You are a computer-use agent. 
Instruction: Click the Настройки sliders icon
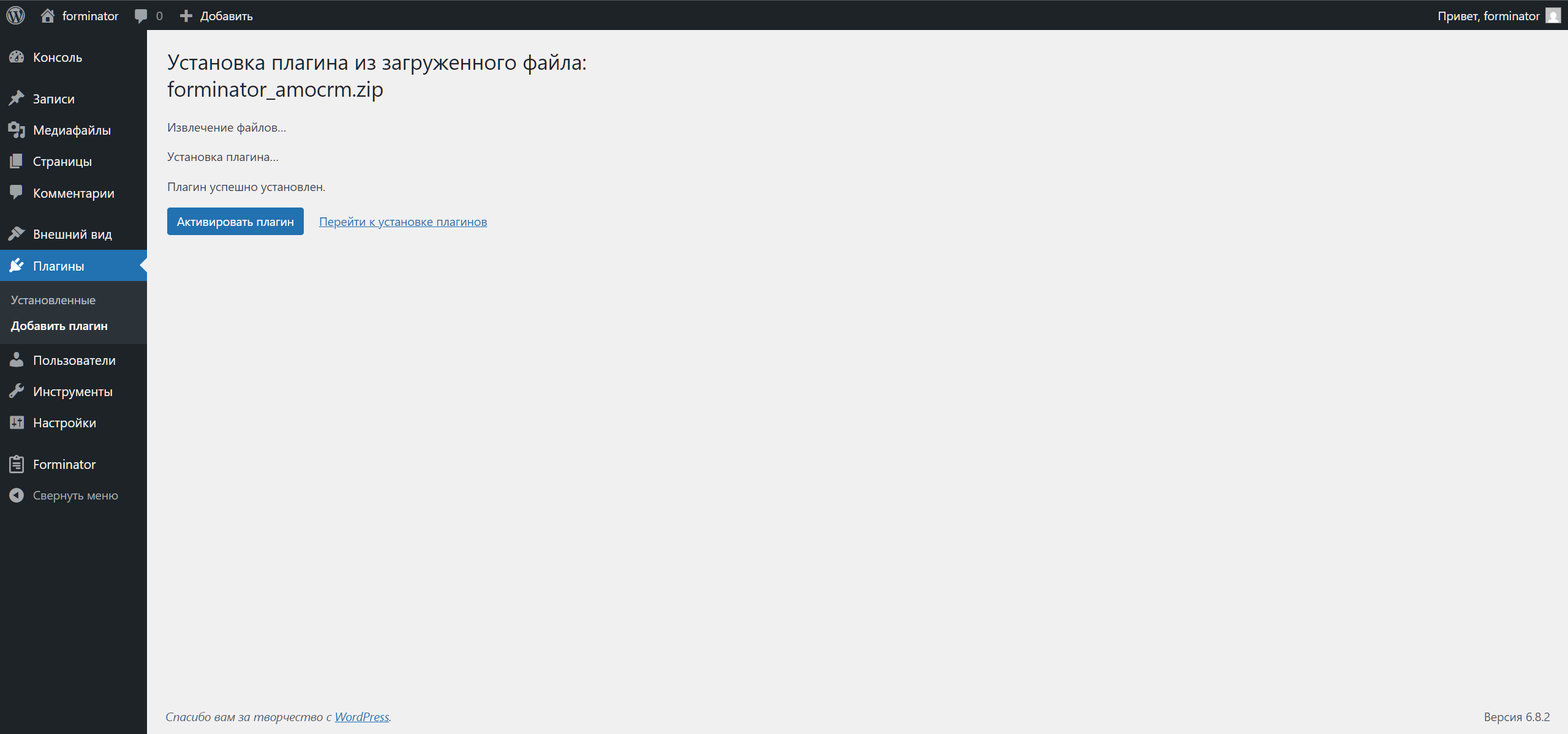coord(17,422)
